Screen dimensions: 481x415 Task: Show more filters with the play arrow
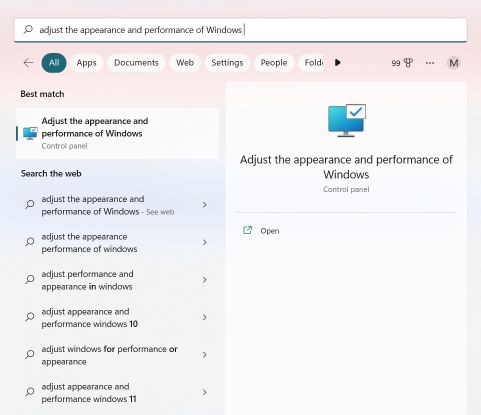[x=338, y=62]
